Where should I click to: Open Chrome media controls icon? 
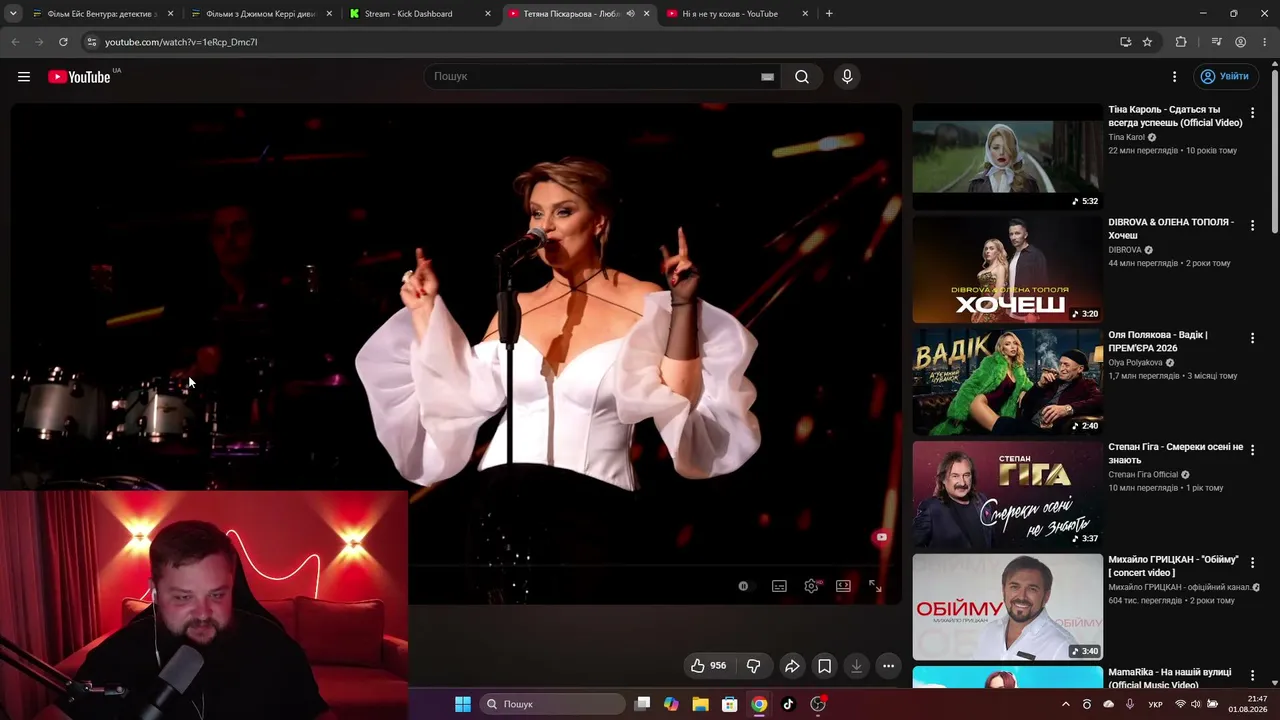(x=1216, y=42)
